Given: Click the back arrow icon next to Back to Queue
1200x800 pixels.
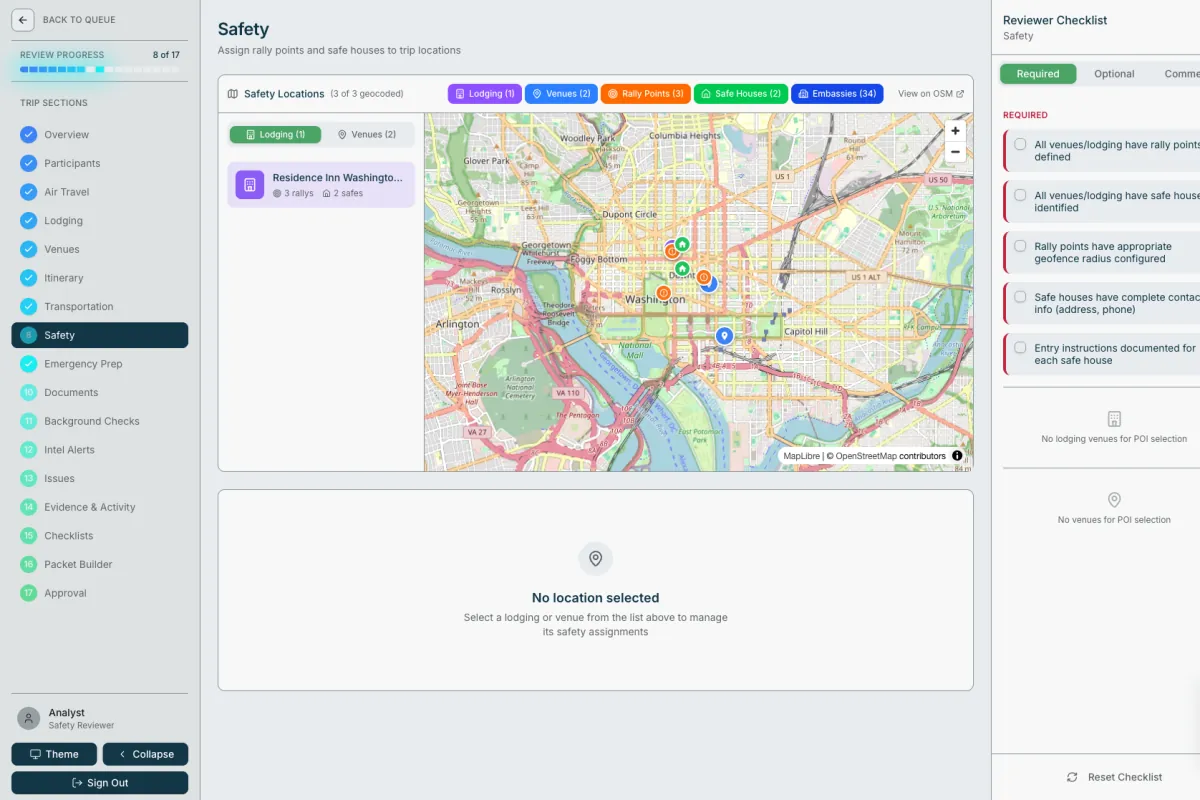Looking at the screenshot, I should coord(23,20).
